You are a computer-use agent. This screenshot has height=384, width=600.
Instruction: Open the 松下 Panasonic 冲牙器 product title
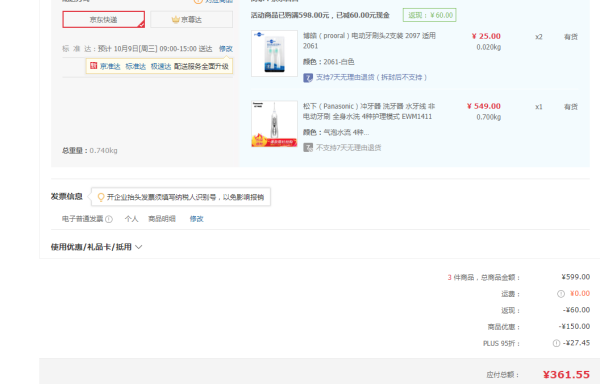[369, 111]
